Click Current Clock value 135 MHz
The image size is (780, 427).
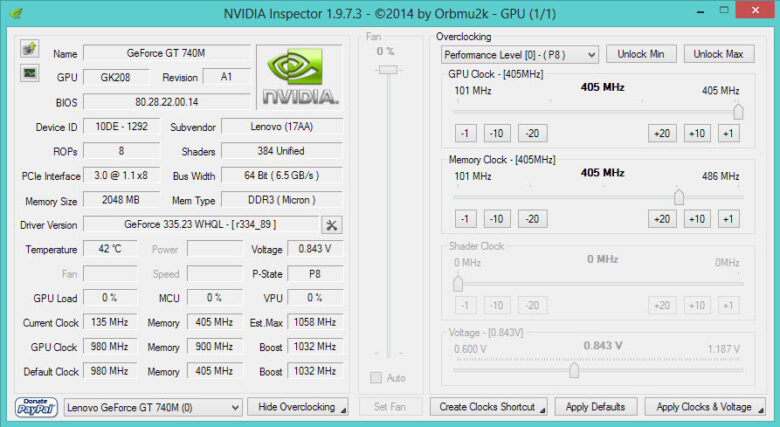pos(110,322)
